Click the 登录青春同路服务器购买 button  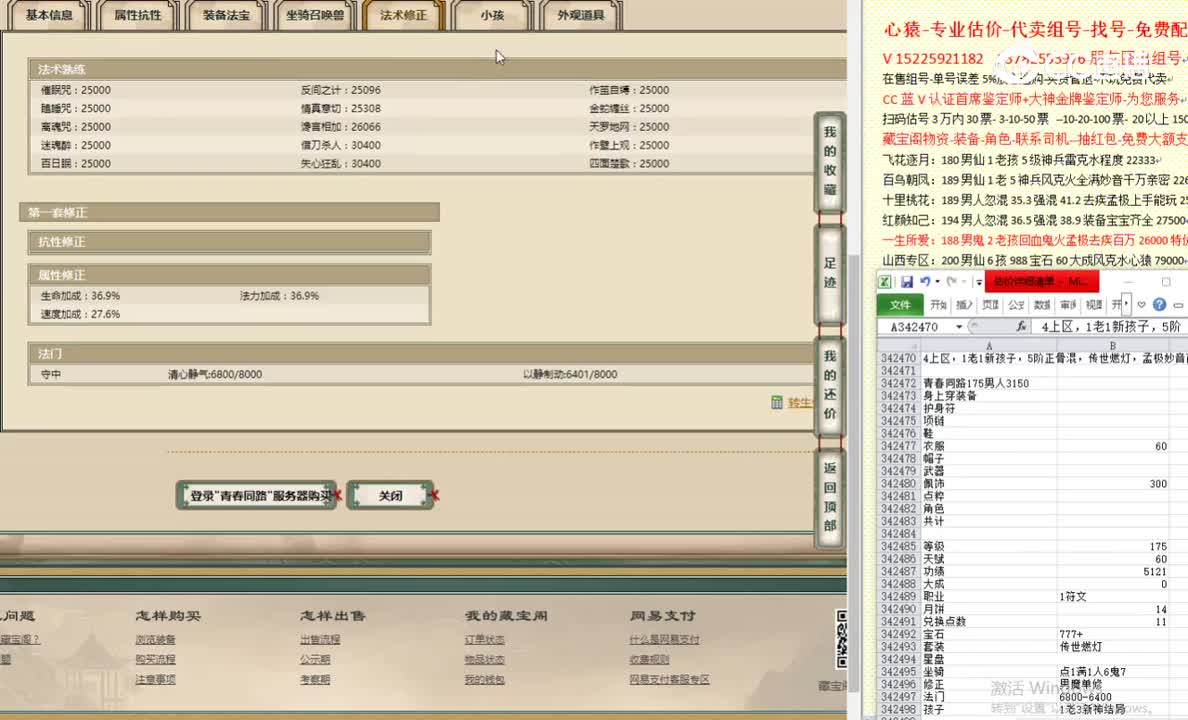coord(256,495)
